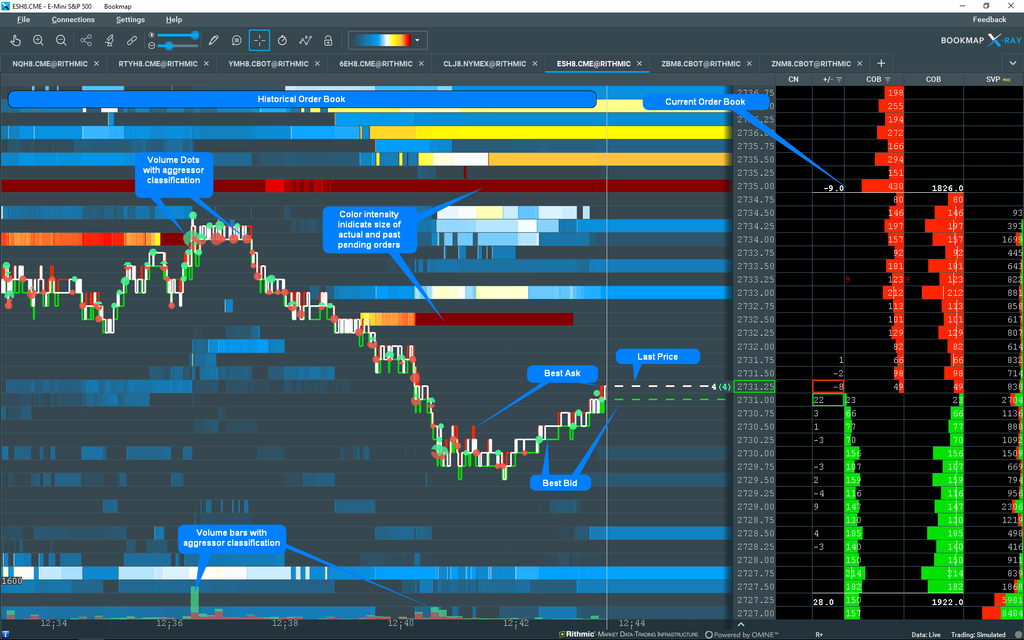Click the Feedback button
Screen dimensions: 1024x640
pyautogui.click(x=989, y=20)
